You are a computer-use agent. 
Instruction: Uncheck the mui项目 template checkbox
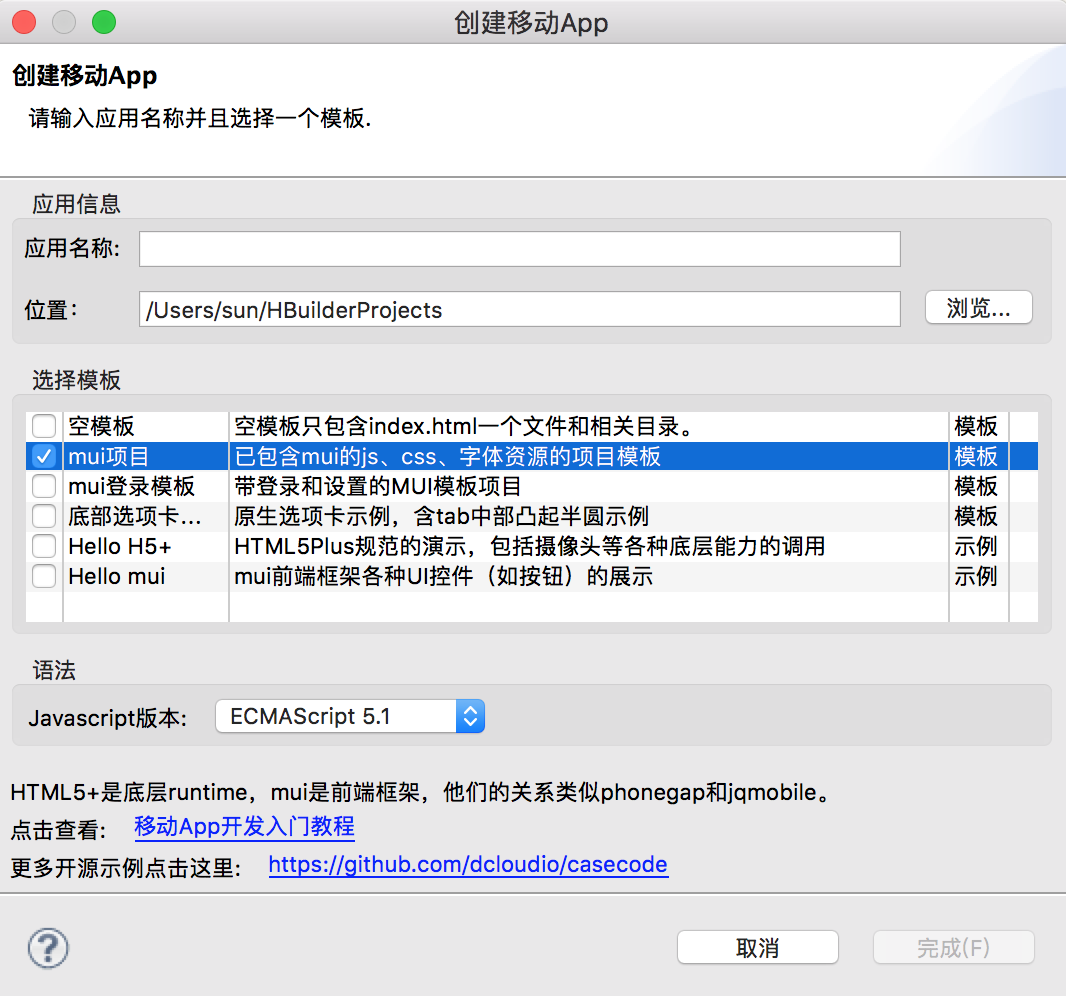tap(44, 456)
